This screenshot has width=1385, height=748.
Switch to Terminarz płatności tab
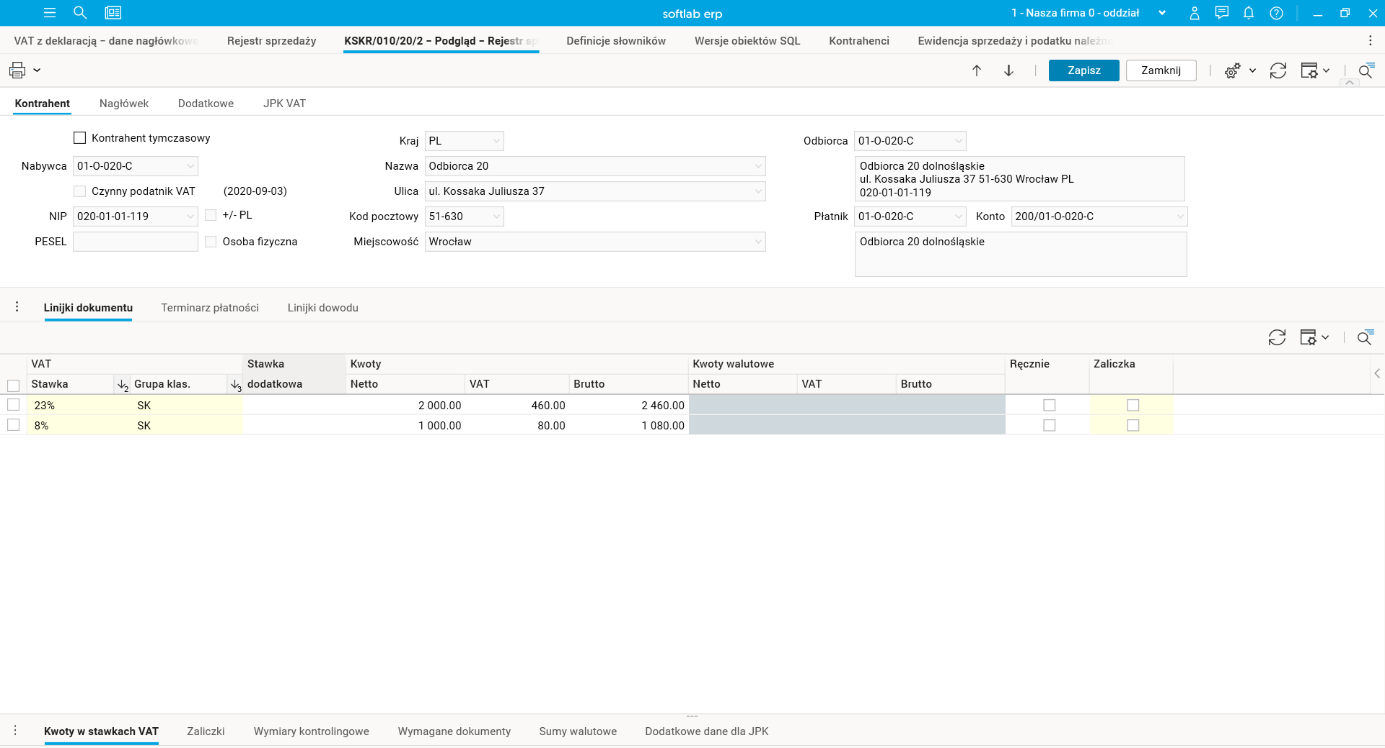click(x=210, y=308)
